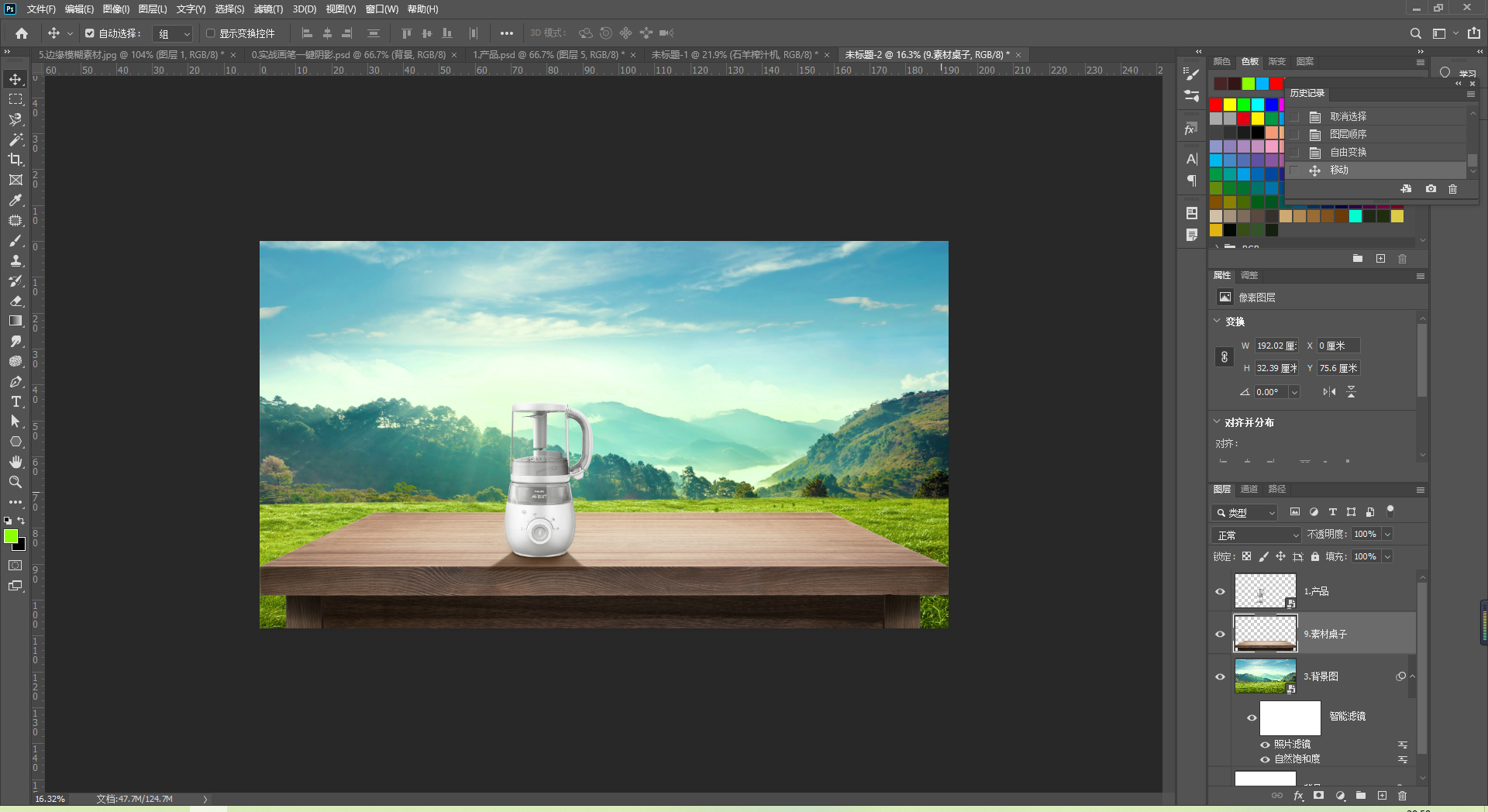Image resolution: width=1488 pixels, height=812 pixels.
Task: Select the Eyedropper tool
Action: [x=15, y=200]
